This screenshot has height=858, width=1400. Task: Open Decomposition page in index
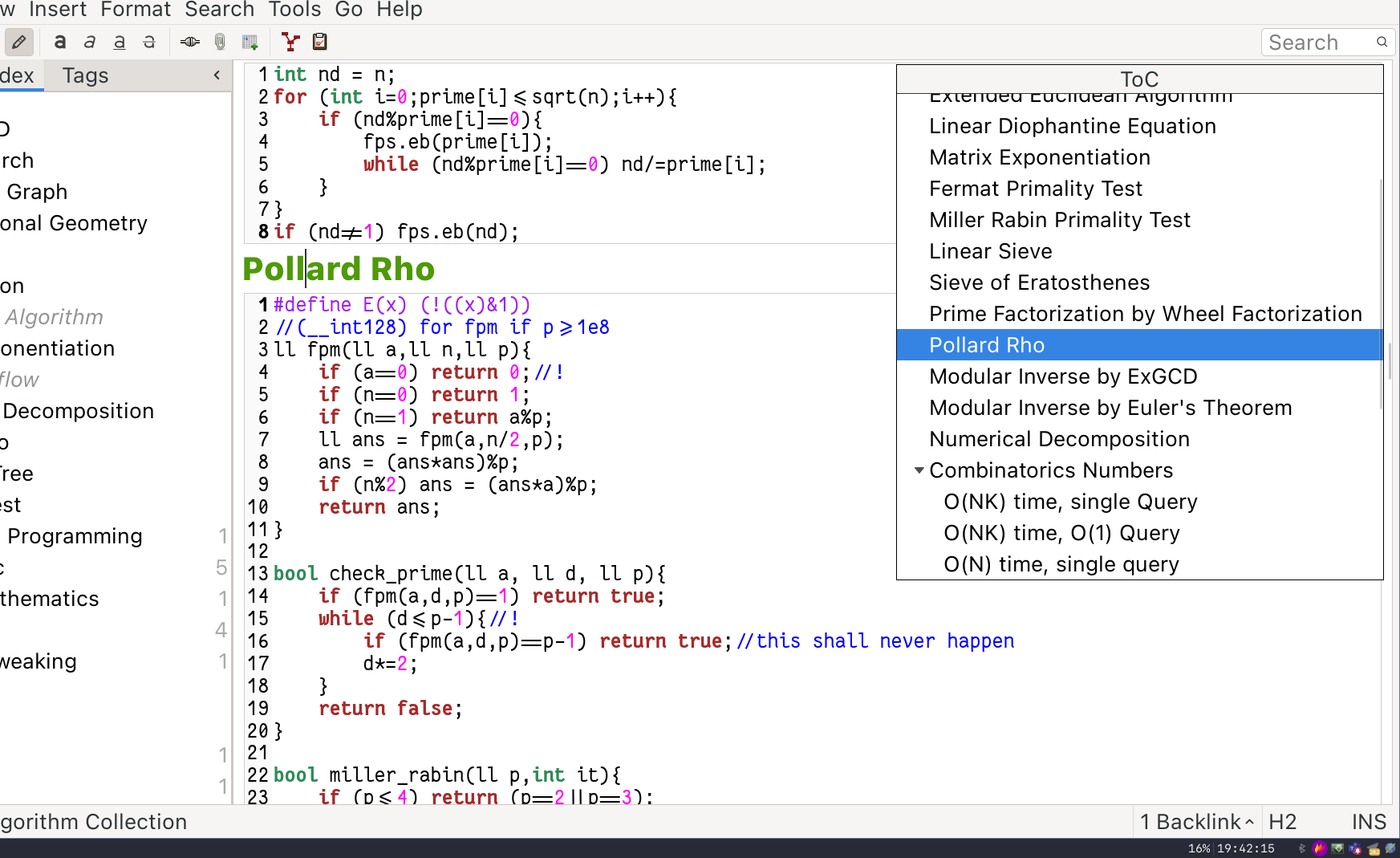[78, 411]
